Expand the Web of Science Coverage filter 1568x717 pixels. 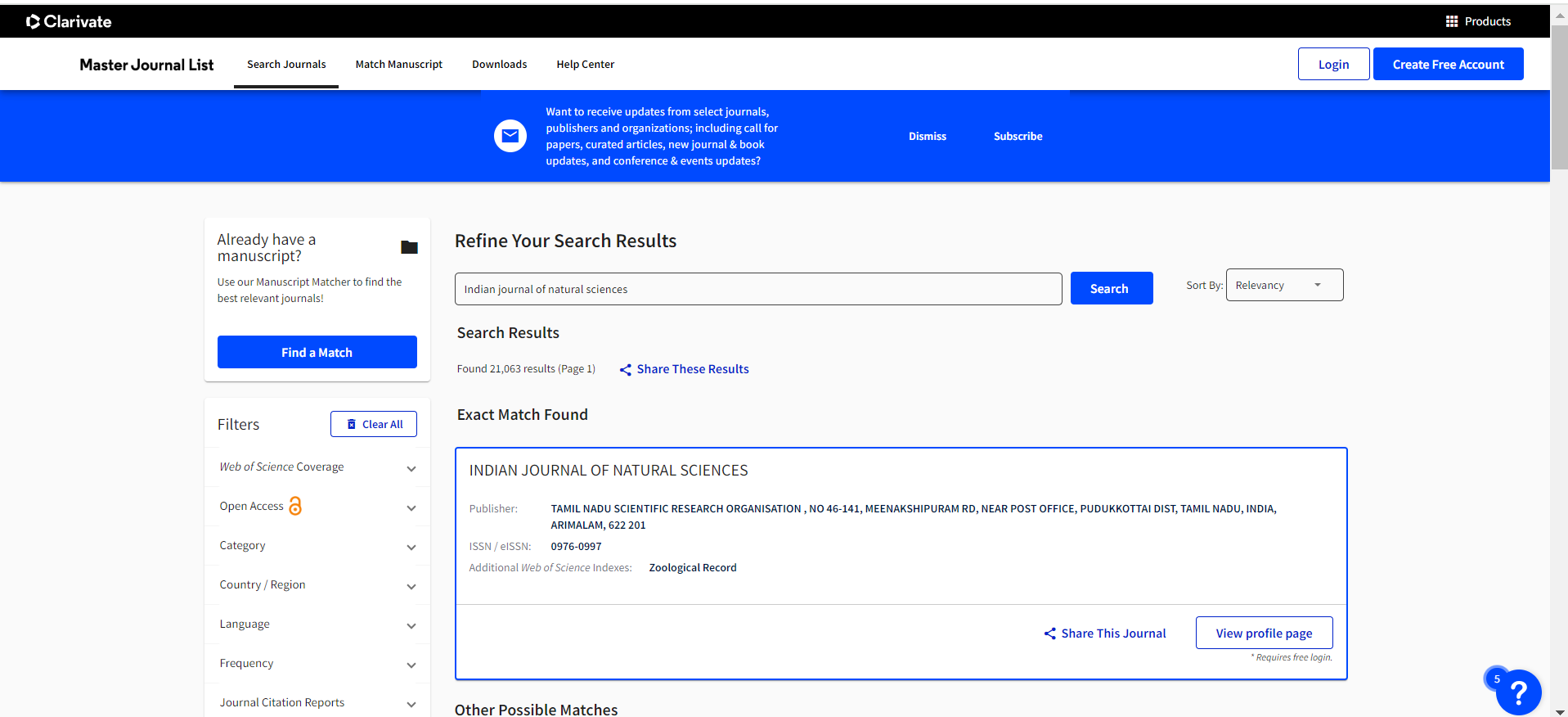(411, 468)
